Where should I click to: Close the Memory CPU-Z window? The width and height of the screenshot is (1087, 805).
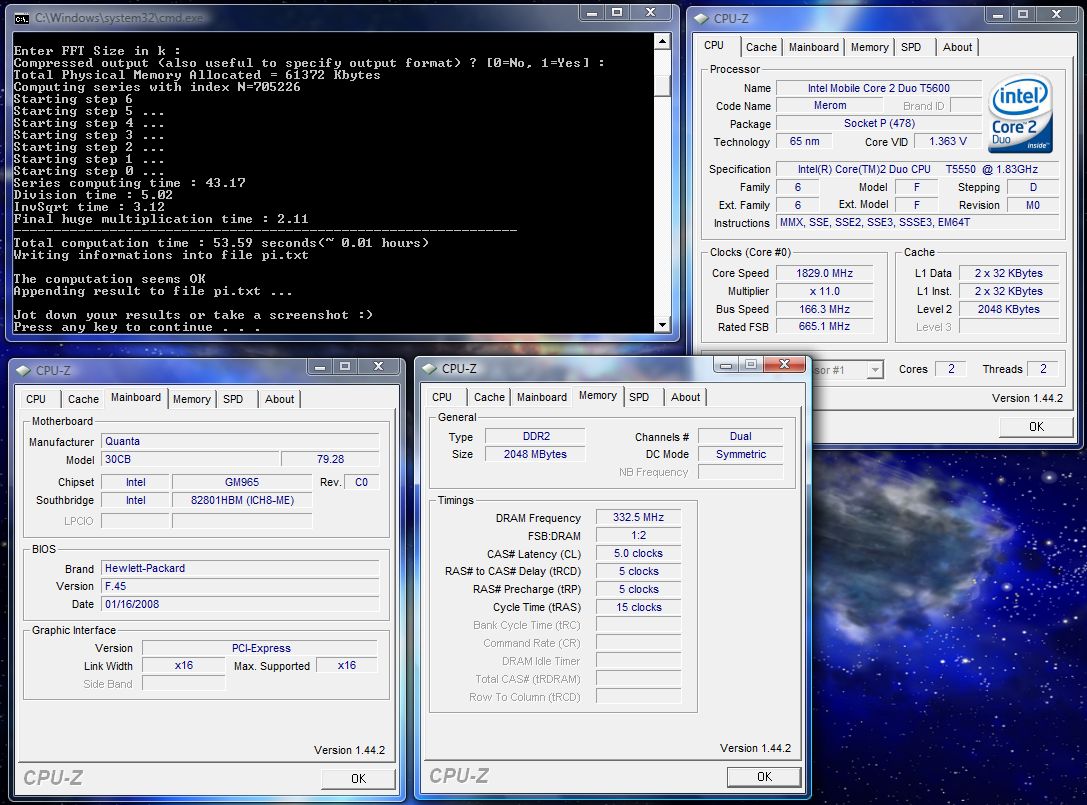click(x=784, y=364)
